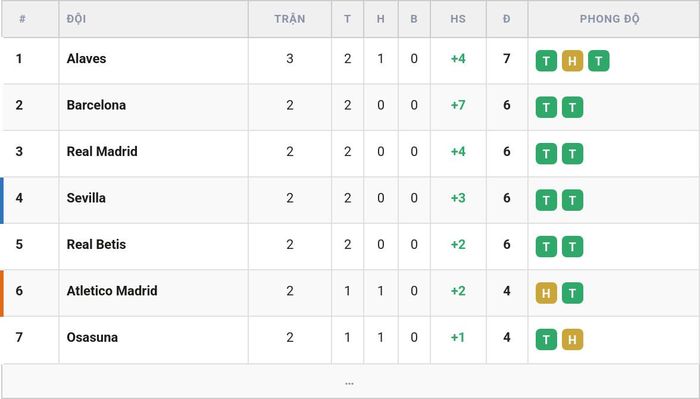This screenshot has width=700, height=399.
Task: Click Alaves' yellow H draw badge
Action: click(x=572, y=61)
